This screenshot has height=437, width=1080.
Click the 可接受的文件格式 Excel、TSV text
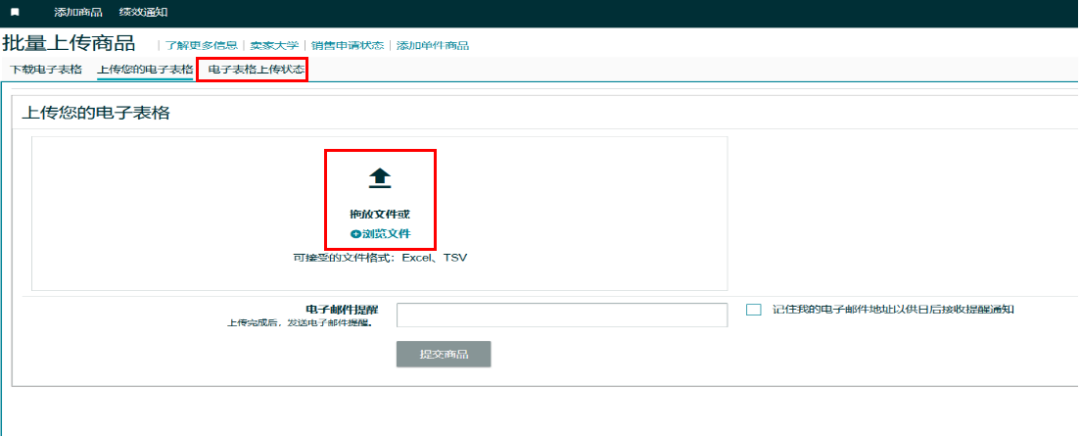click(380, 258)
